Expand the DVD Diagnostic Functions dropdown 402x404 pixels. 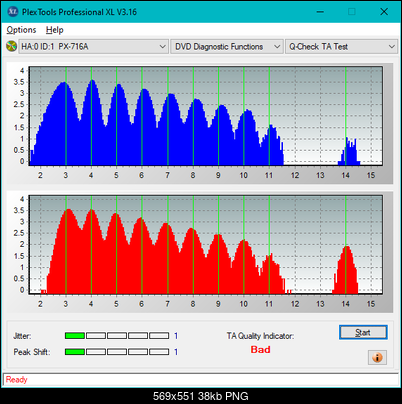227,47
